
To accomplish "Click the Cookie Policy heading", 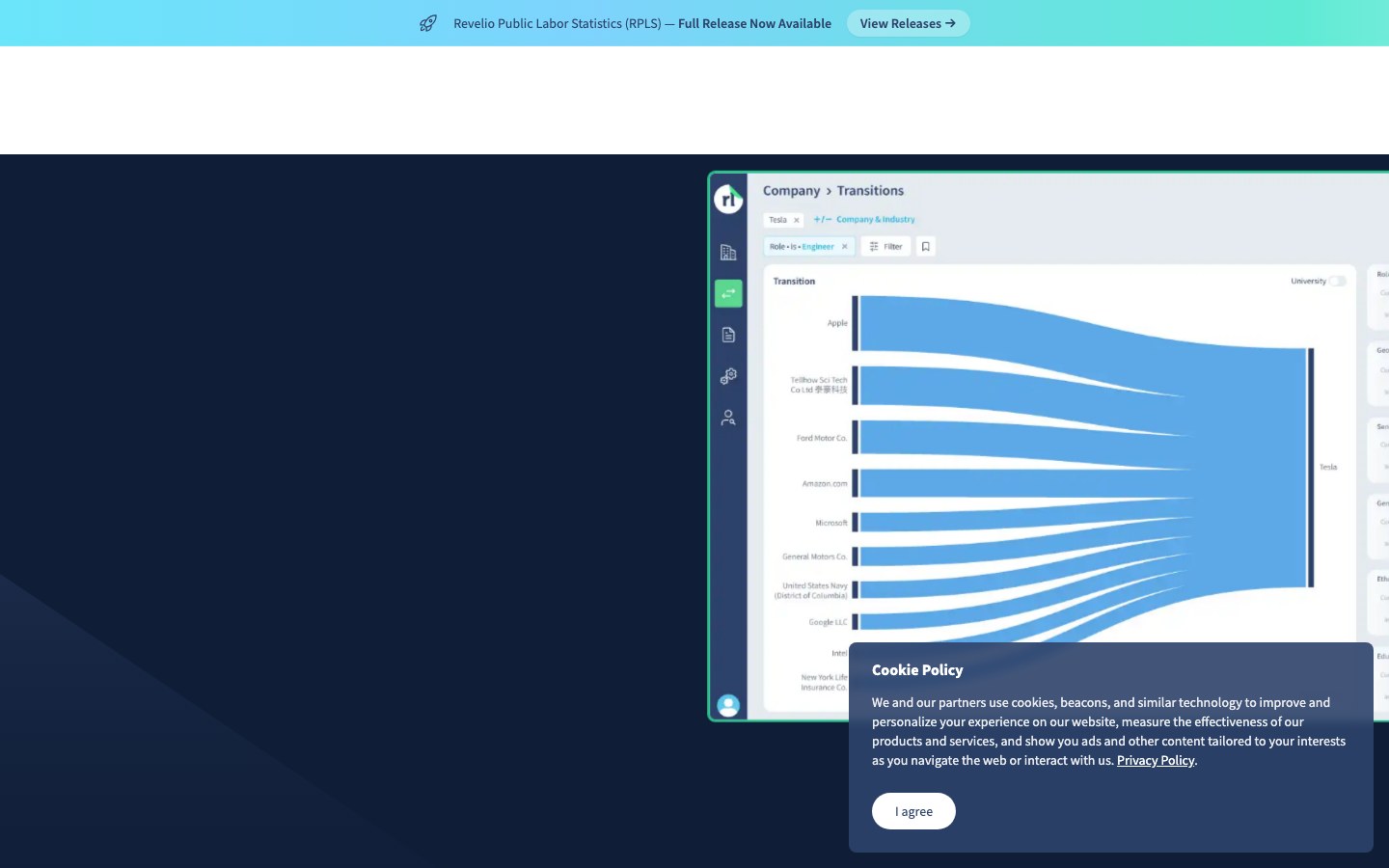I will [x=917, y=670].
